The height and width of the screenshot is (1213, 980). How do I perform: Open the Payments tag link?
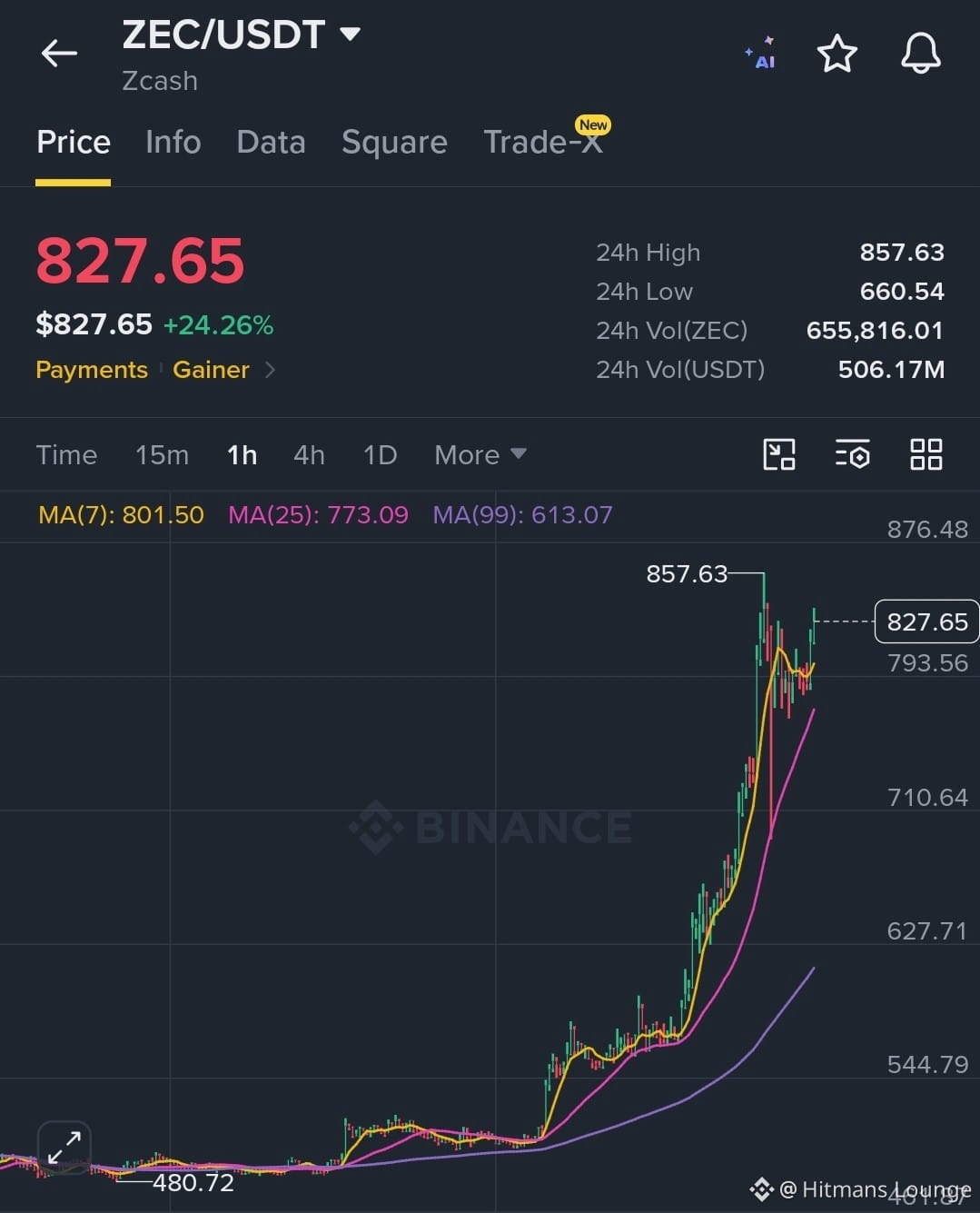91,370
